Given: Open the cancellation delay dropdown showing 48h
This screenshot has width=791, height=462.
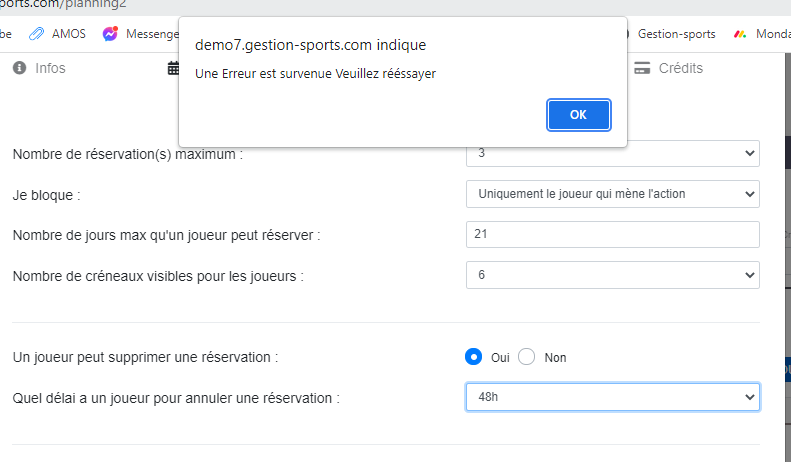Looking at the screenshot, I should [612, 397].
